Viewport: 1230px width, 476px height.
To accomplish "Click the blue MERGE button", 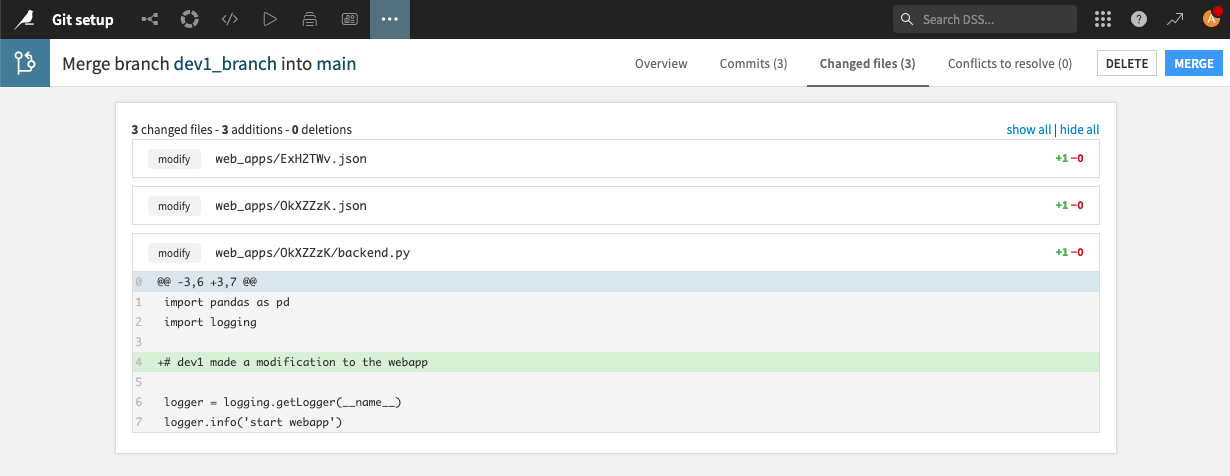I will click(1194, 63).
